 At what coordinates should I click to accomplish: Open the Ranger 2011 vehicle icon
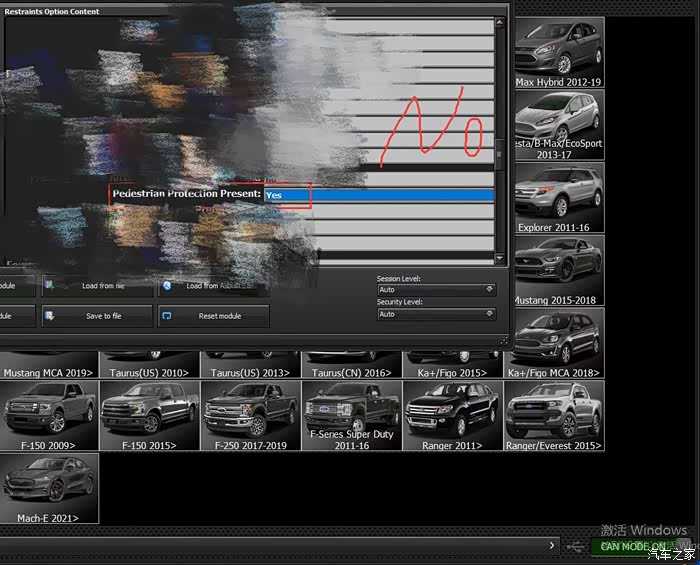click(x=453, y=415)
